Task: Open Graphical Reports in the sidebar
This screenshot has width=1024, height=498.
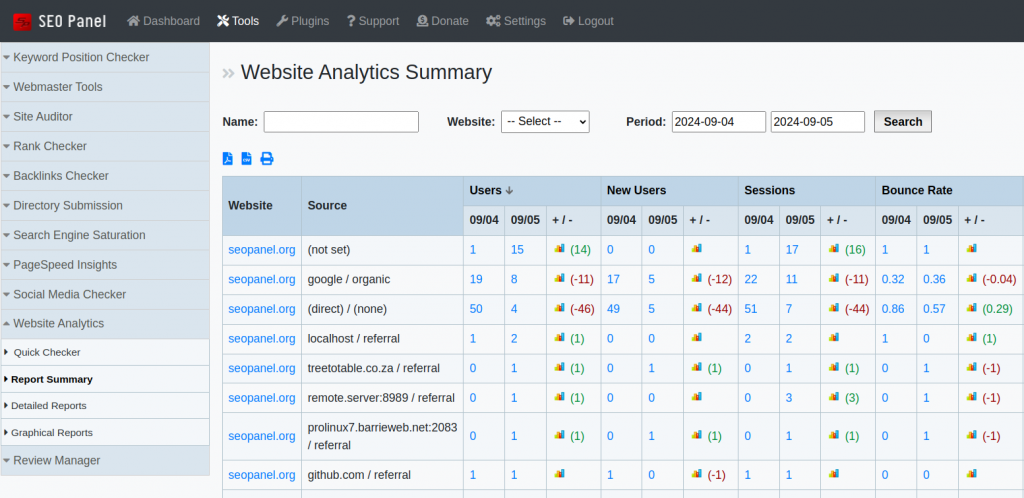Action: pos(52,433)
